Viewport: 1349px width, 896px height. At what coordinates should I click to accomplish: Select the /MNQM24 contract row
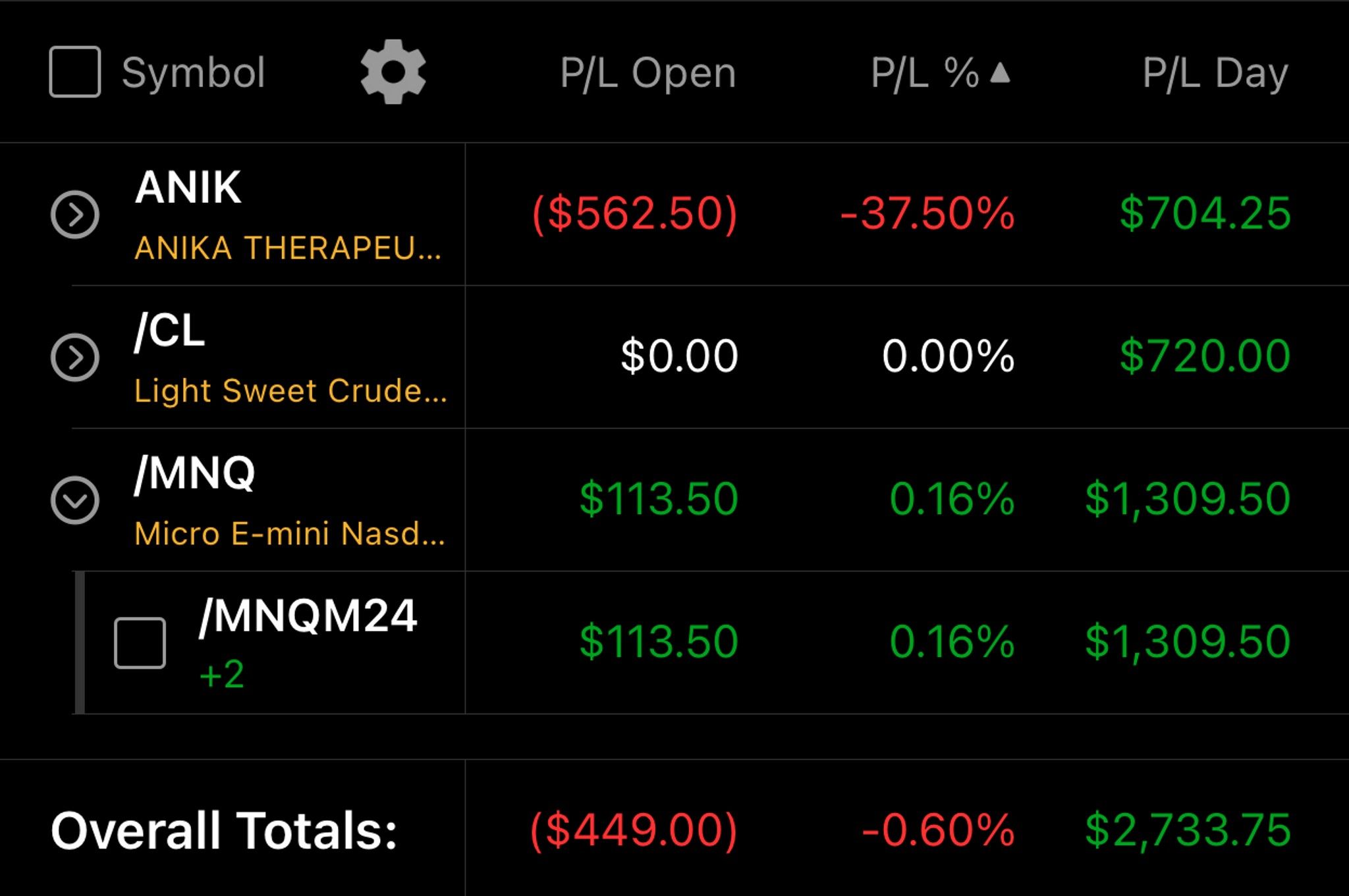(x=710, y=643)
